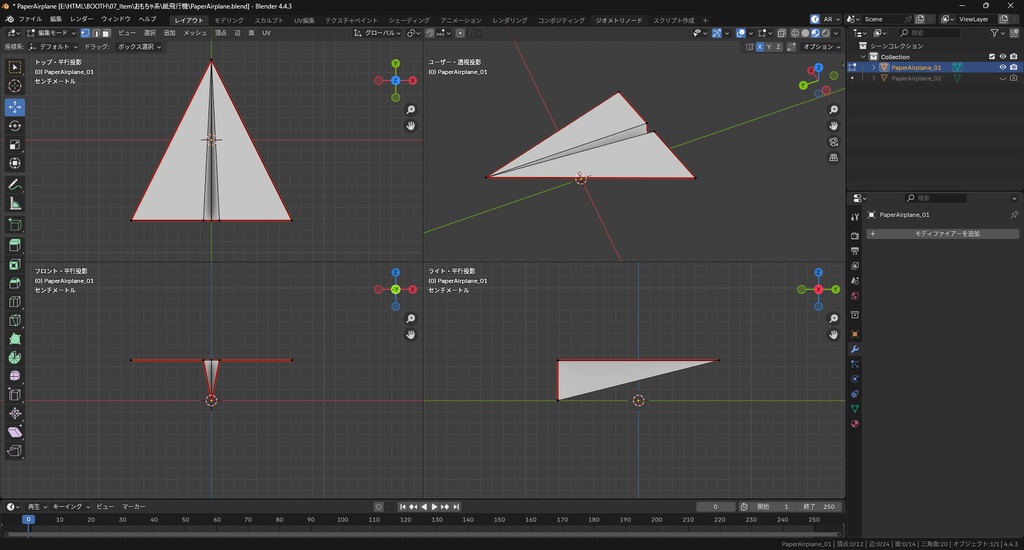Click the hand pan icon in top view
The width and height of the screenshot is (1024, 550).
(x=411, y=126)
